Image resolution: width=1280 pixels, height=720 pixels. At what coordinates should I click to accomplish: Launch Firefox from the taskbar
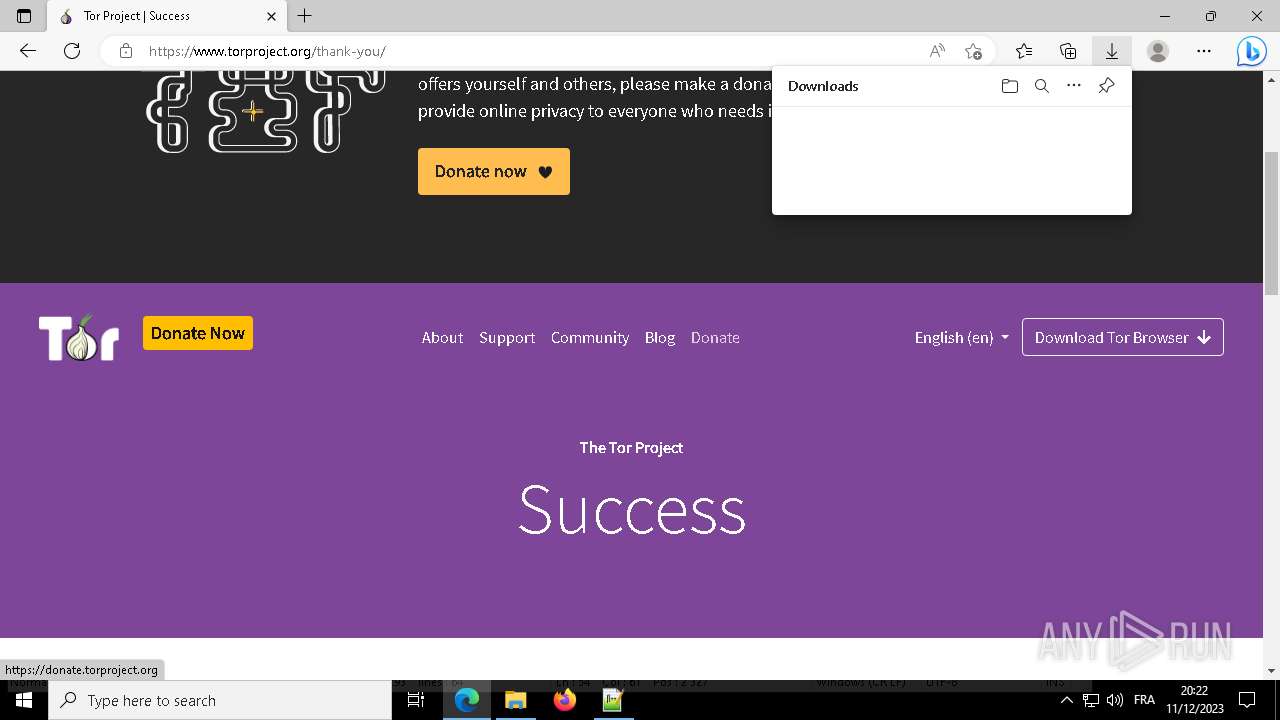(564, 700)
